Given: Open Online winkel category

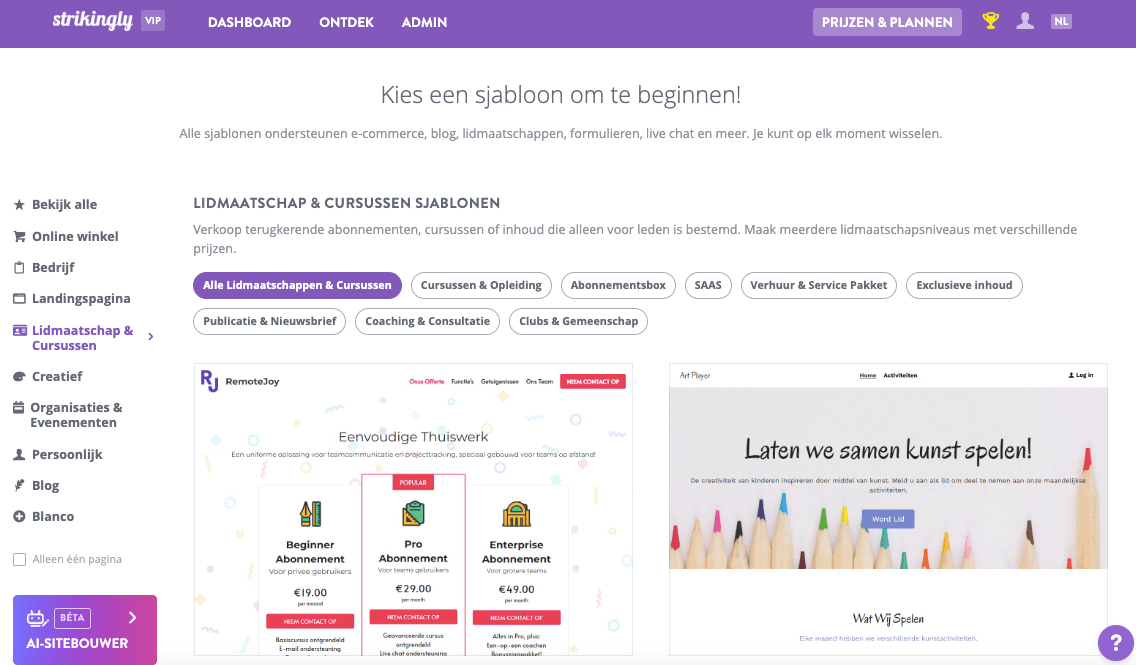Looking at the screenshot, I should click(x=75, y=236).
